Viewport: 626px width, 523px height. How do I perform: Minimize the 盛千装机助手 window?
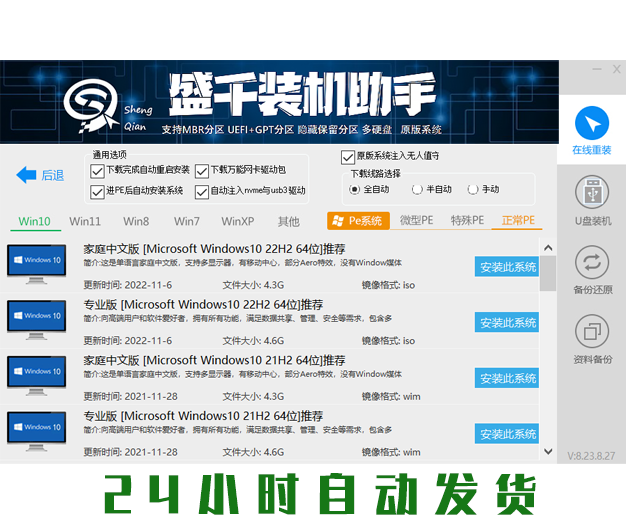597,69
